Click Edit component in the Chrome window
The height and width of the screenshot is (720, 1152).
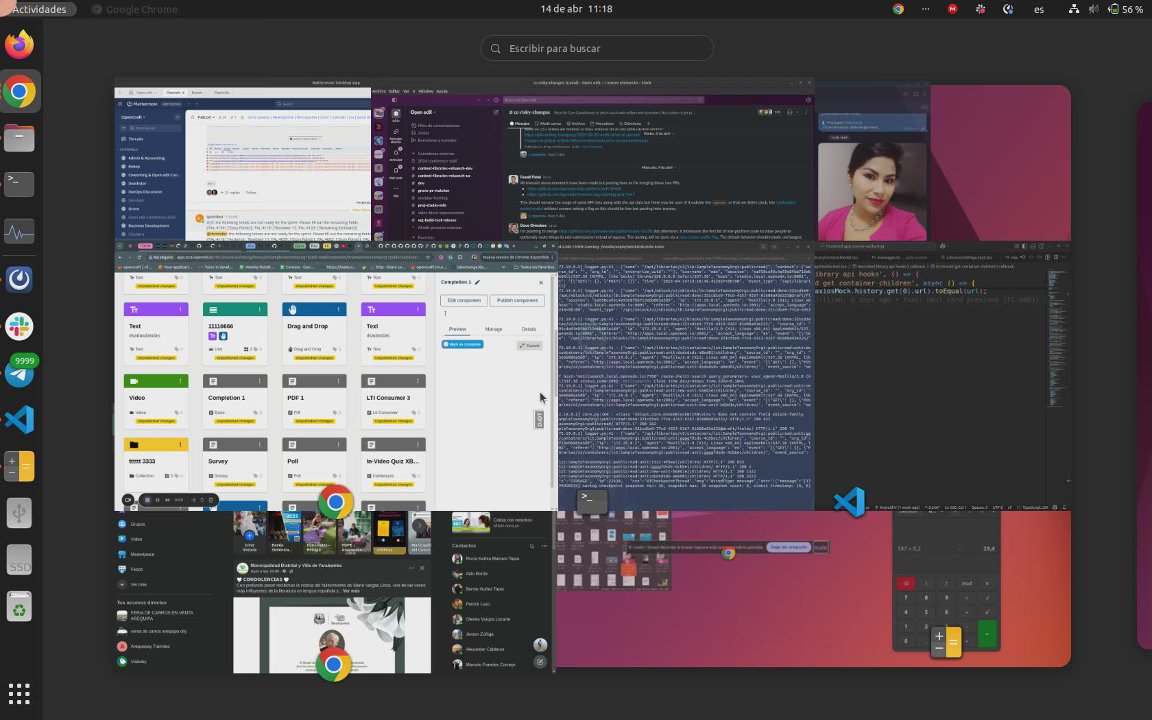464,300
